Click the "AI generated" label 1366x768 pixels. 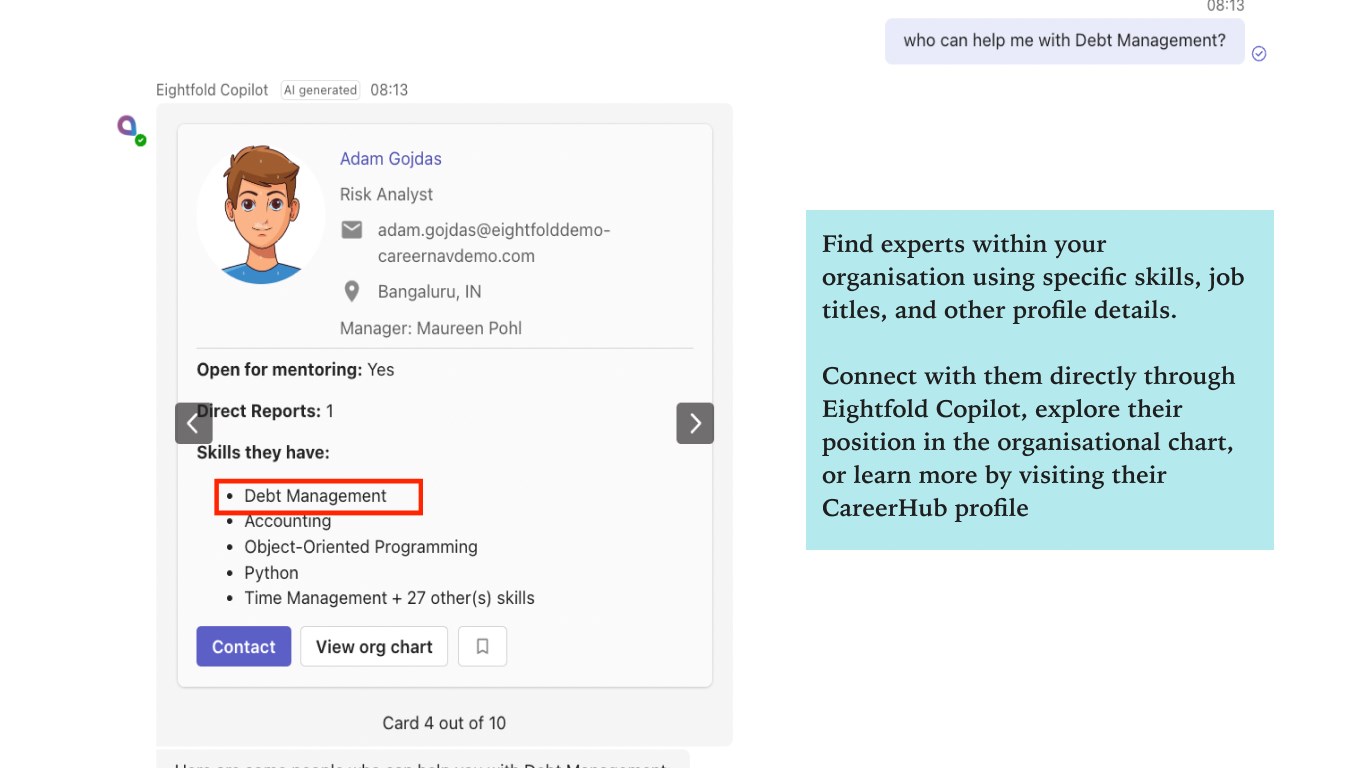[x=320, y=90]
